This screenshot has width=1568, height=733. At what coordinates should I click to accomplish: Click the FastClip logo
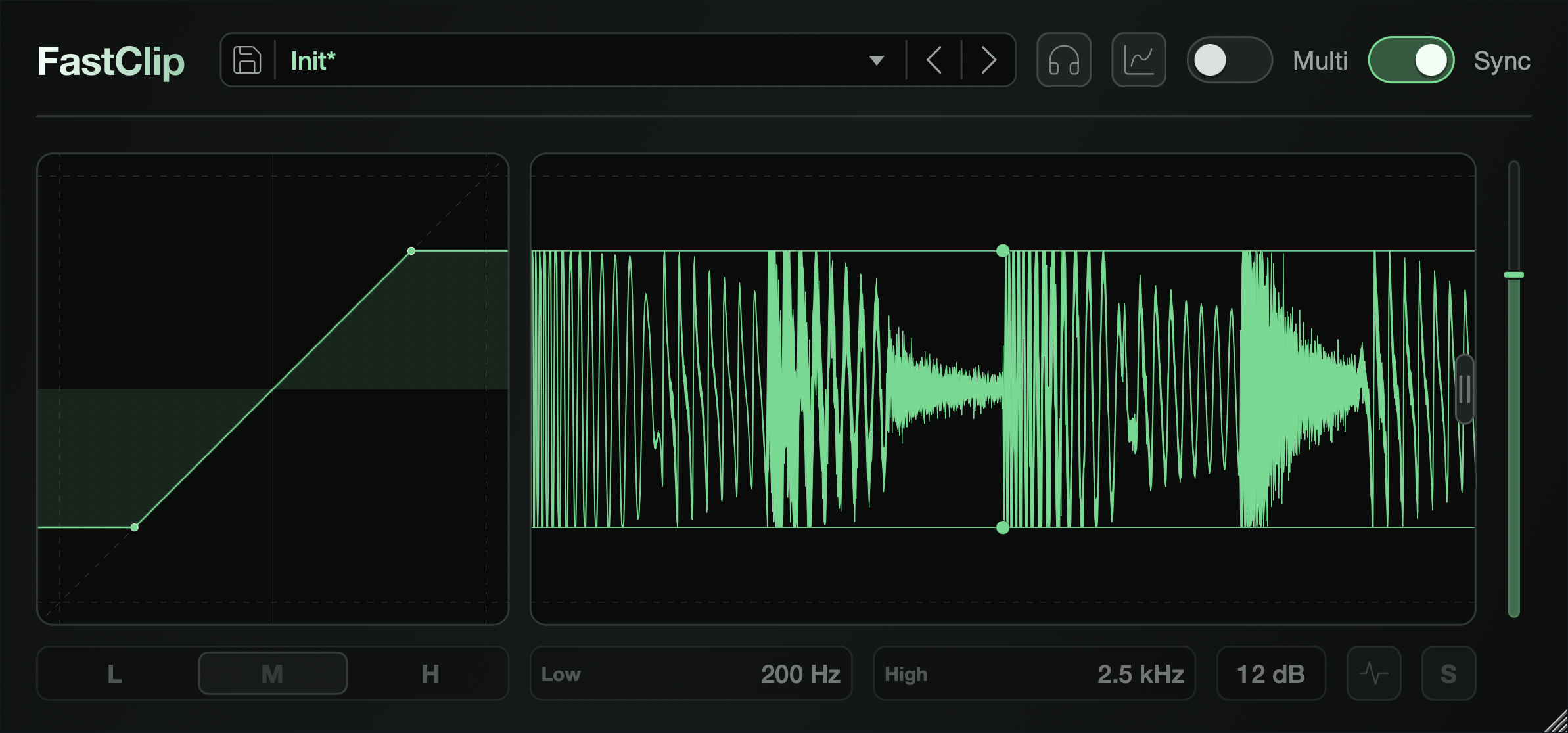[111, 62]
